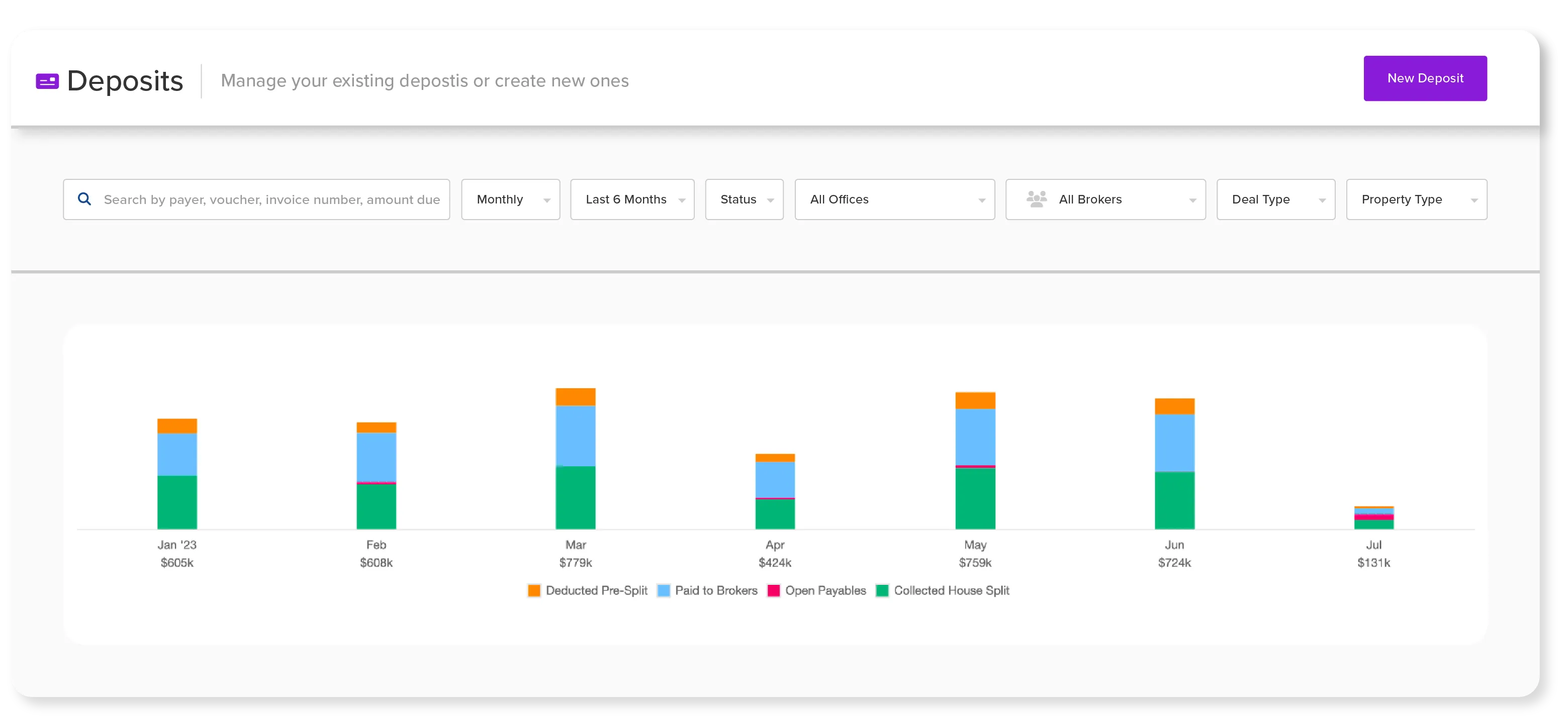Screen dimensions: 1568x724
Task: Click the Open Payables legend label
Action: click(x=825, y=590)
